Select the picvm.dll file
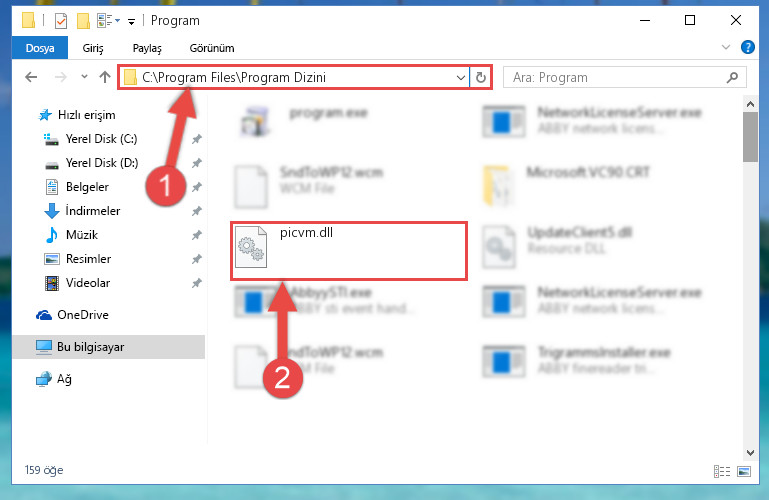Screen dimensions: 769x500 (x=349, y=251)
